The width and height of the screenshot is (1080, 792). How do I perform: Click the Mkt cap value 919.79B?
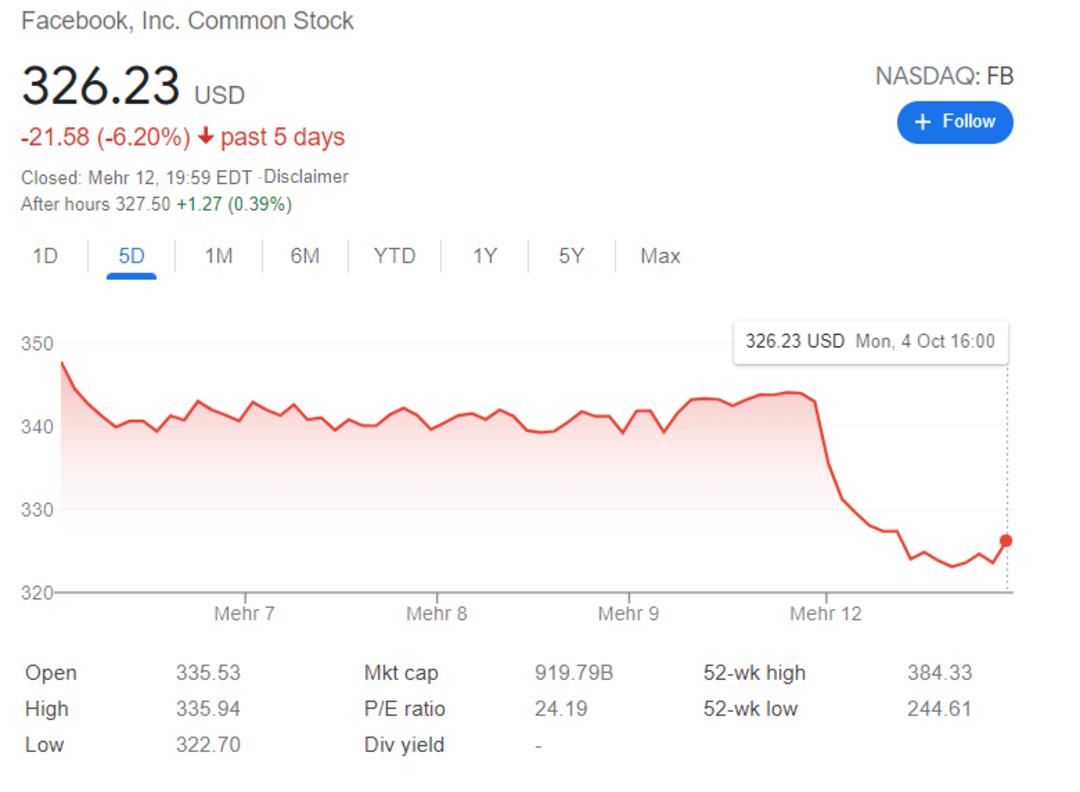pos(574,672)
